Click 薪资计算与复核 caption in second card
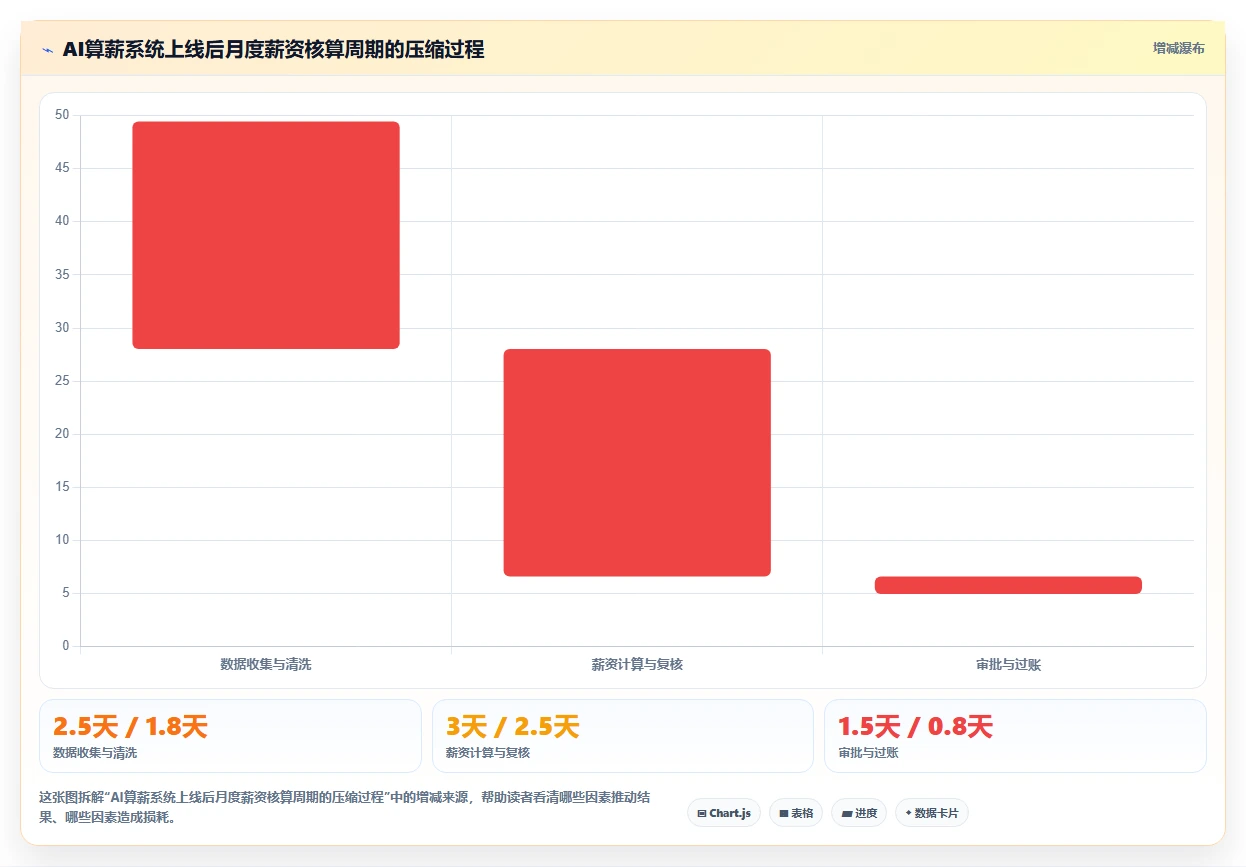 (488, 753)
